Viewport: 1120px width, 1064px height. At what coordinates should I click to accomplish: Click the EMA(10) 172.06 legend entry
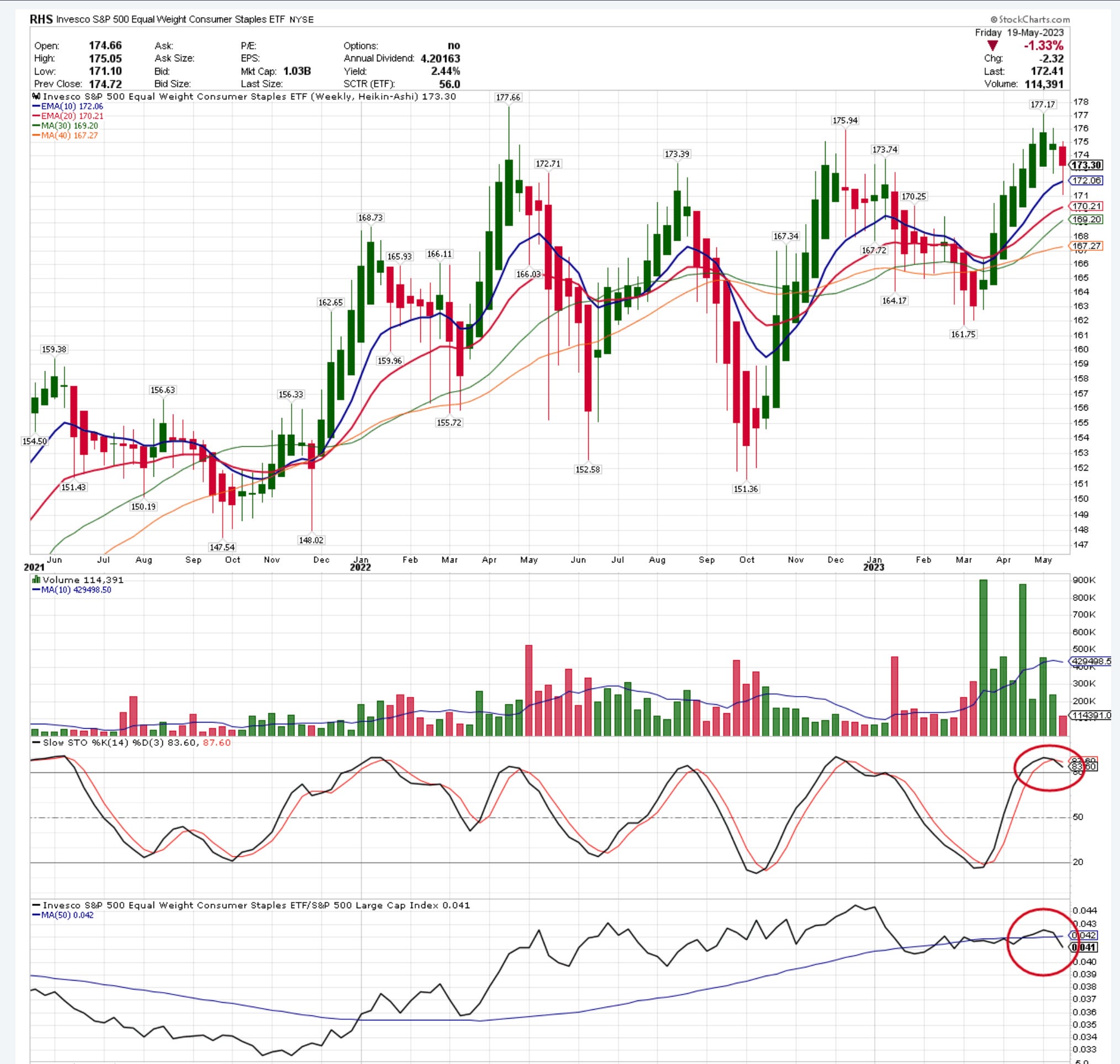(x=68, y=106)
